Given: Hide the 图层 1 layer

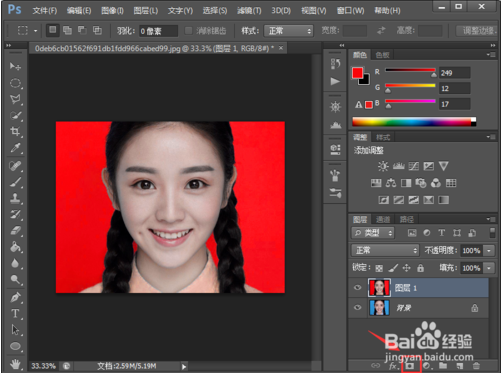Looking at the screenshot, I should tap(358, 287).
